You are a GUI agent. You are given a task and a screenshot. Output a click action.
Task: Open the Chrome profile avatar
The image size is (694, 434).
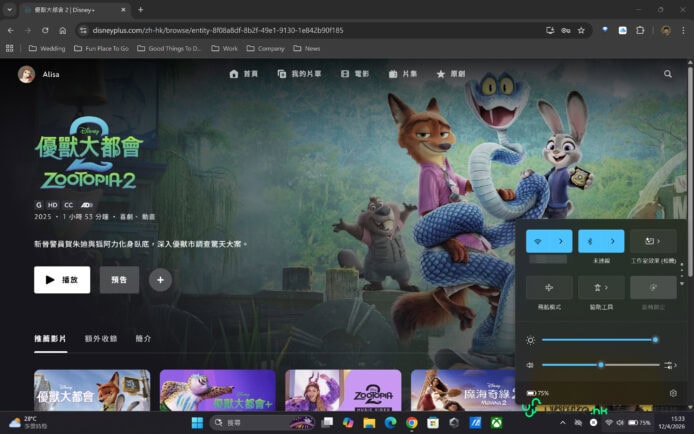point(666,30)
